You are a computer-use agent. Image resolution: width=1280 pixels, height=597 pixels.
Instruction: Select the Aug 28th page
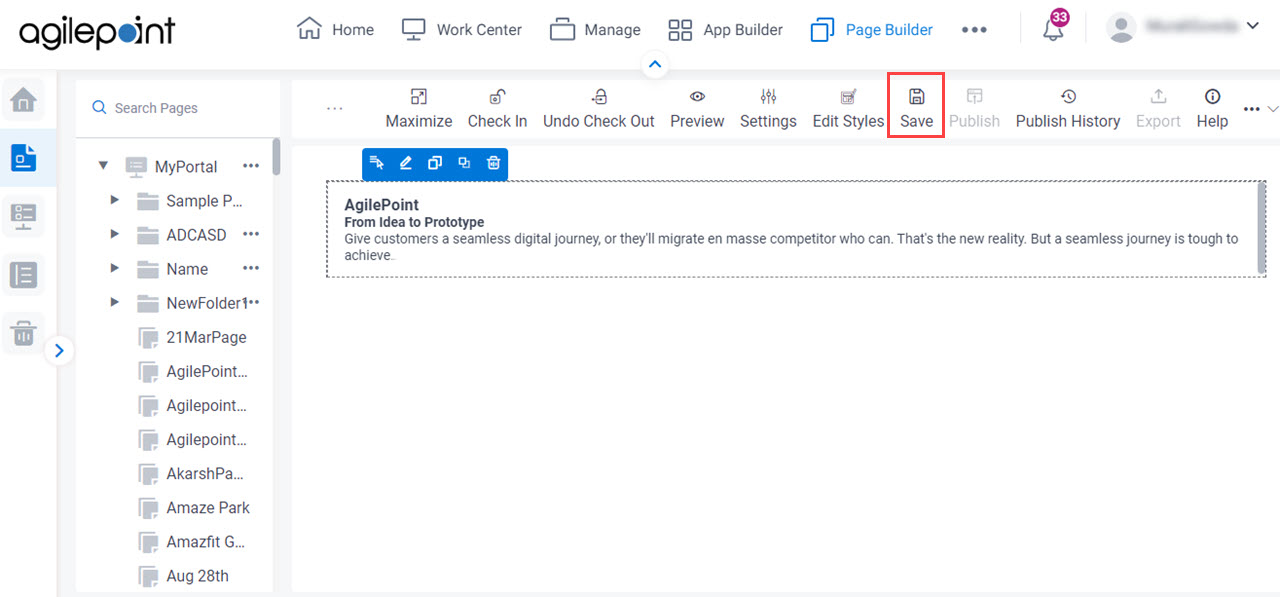197,576
